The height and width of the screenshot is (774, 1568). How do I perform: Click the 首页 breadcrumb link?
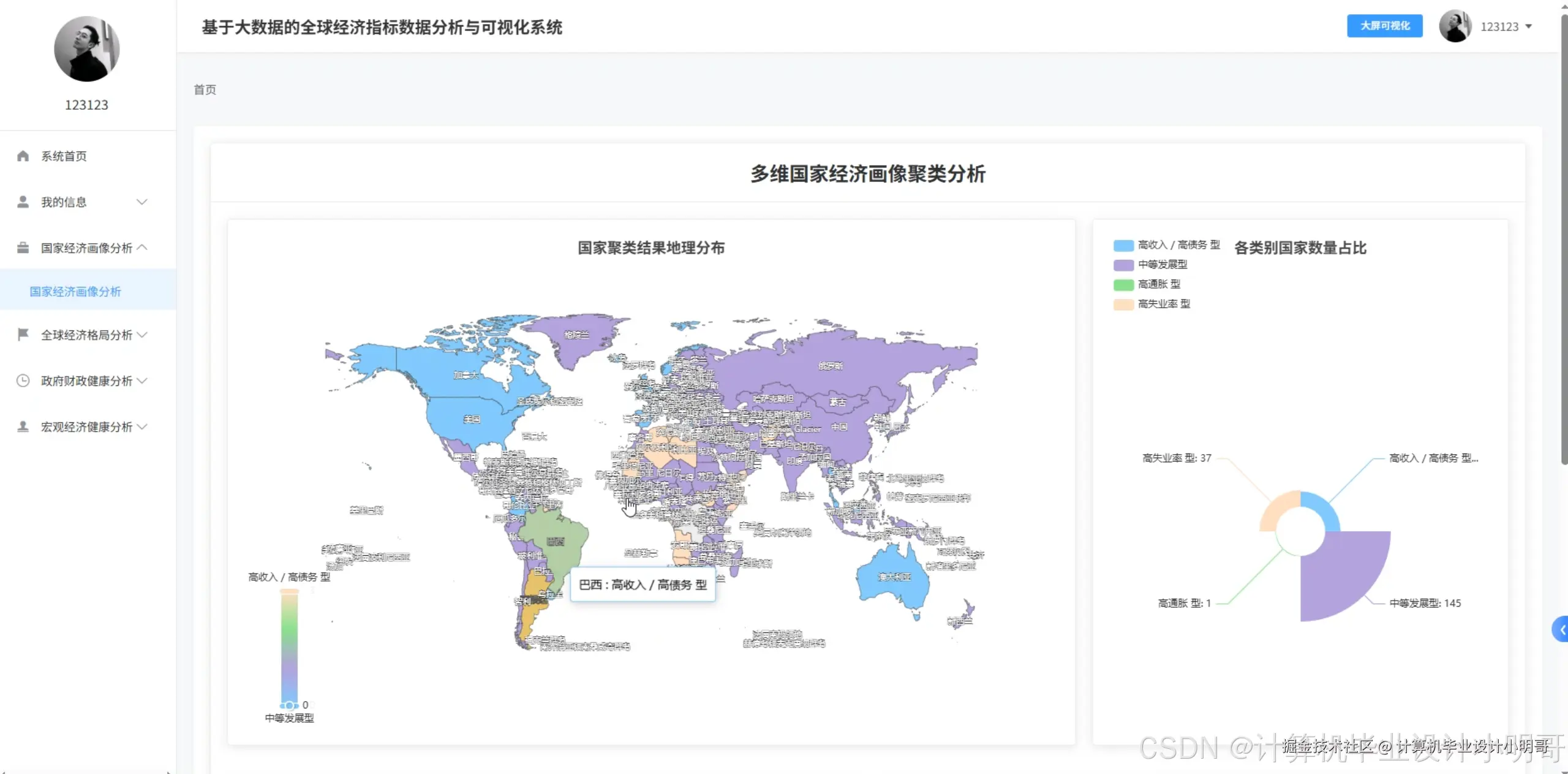click(x=204, y=89)
